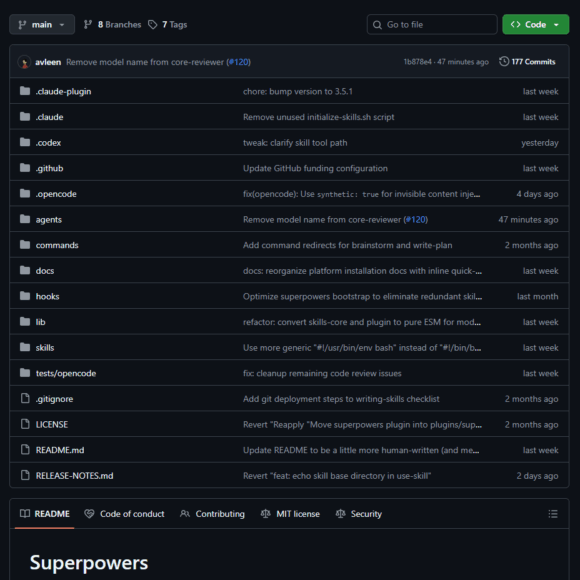Viewport: 580px width, 580px height.
Task: Expand the green Code button dropdown
Action: pos(535,24)
